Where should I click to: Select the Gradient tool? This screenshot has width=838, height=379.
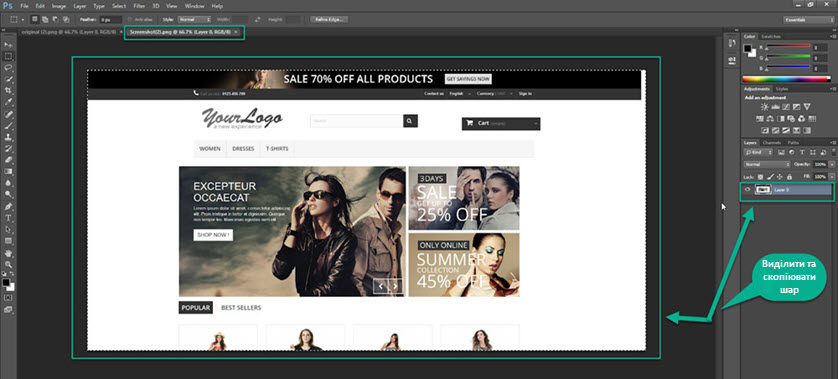pyautogui.click(x=9, y=171)
